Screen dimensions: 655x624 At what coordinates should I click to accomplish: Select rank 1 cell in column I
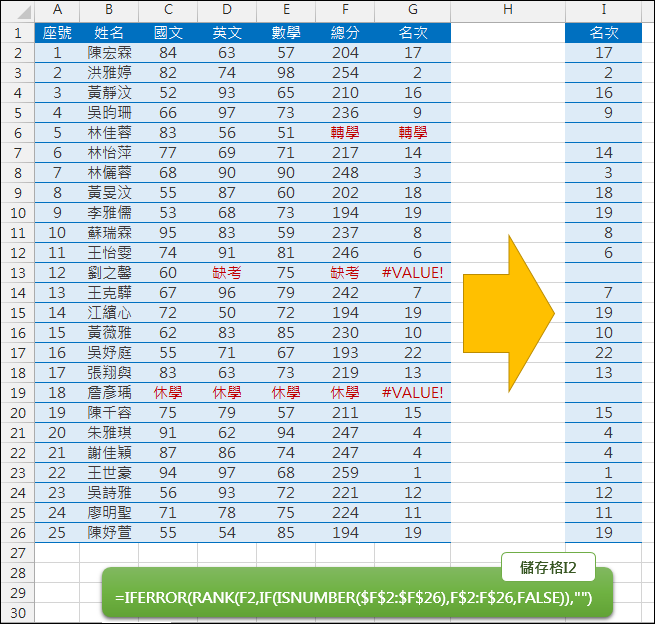pos(604,473)
